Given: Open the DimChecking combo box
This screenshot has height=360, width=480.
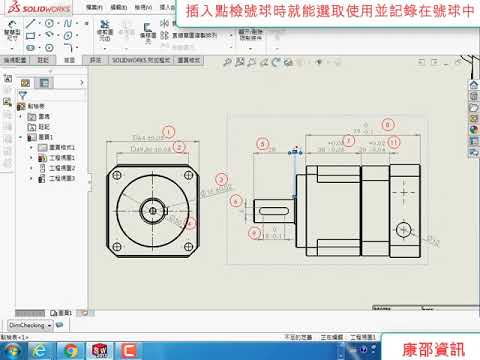Looking at the screenshot, I should [30, 325].
